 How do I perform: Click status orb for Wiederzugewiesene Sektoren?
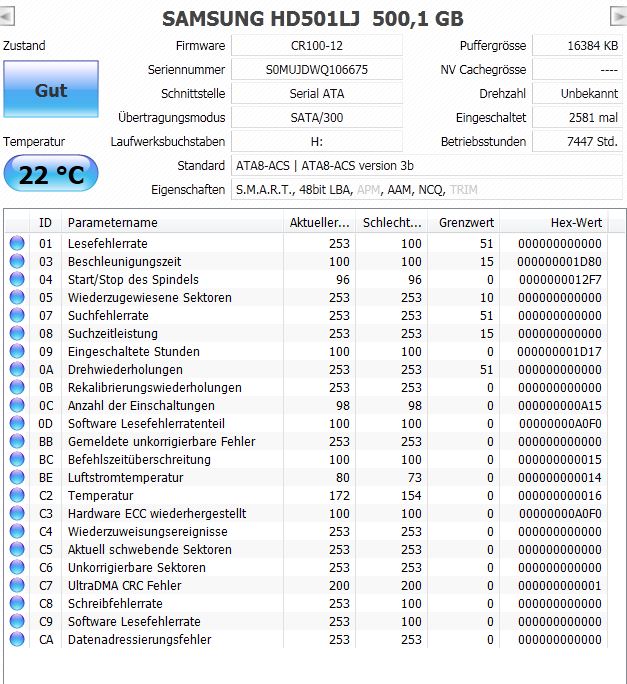pos(17,297)
